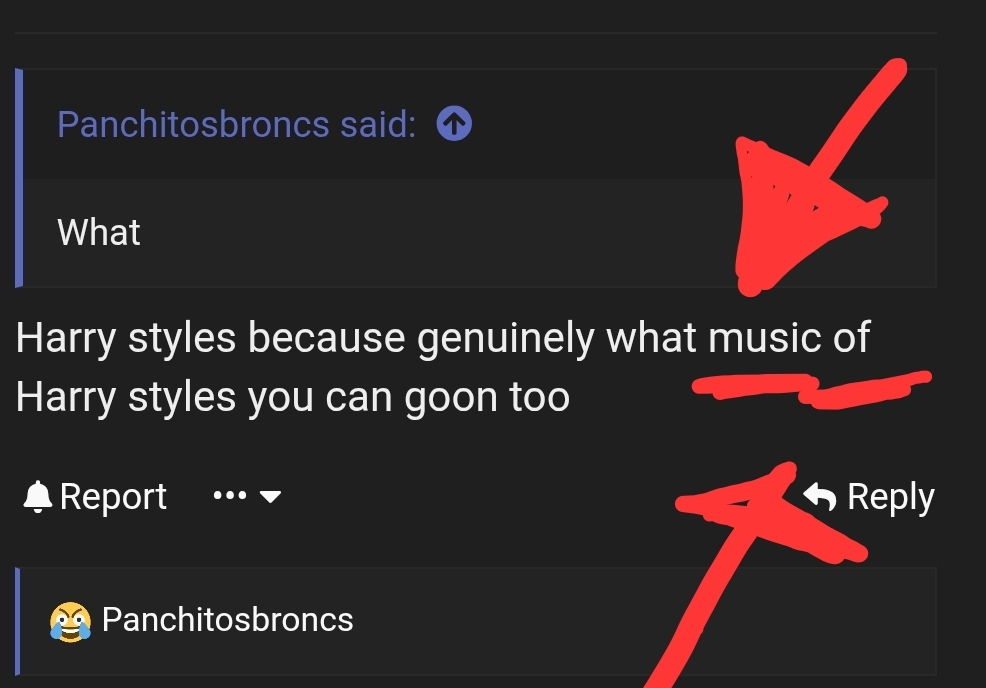This screenshot has width=986, height=688.
Task: Open the "Panchitosbroncs said:" quote link
Action: (x=236, y=125)
